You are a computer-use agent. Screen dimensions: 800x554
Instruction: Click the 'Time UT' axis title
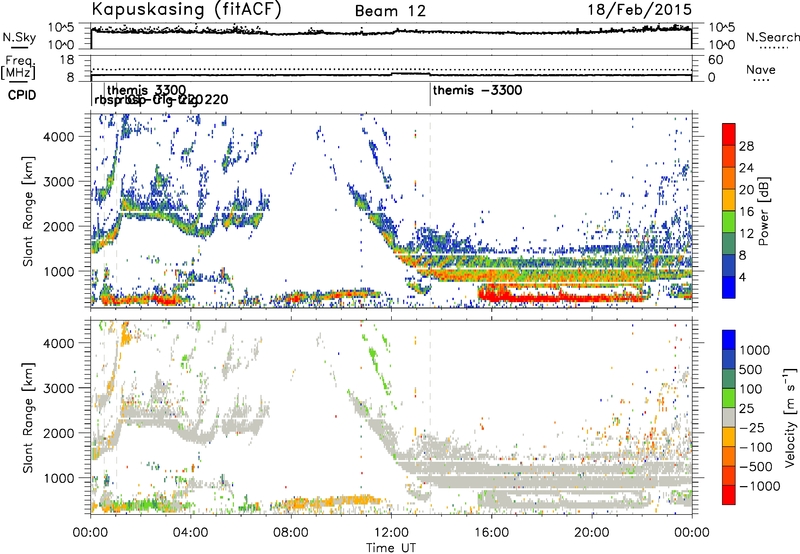point(391,548)
